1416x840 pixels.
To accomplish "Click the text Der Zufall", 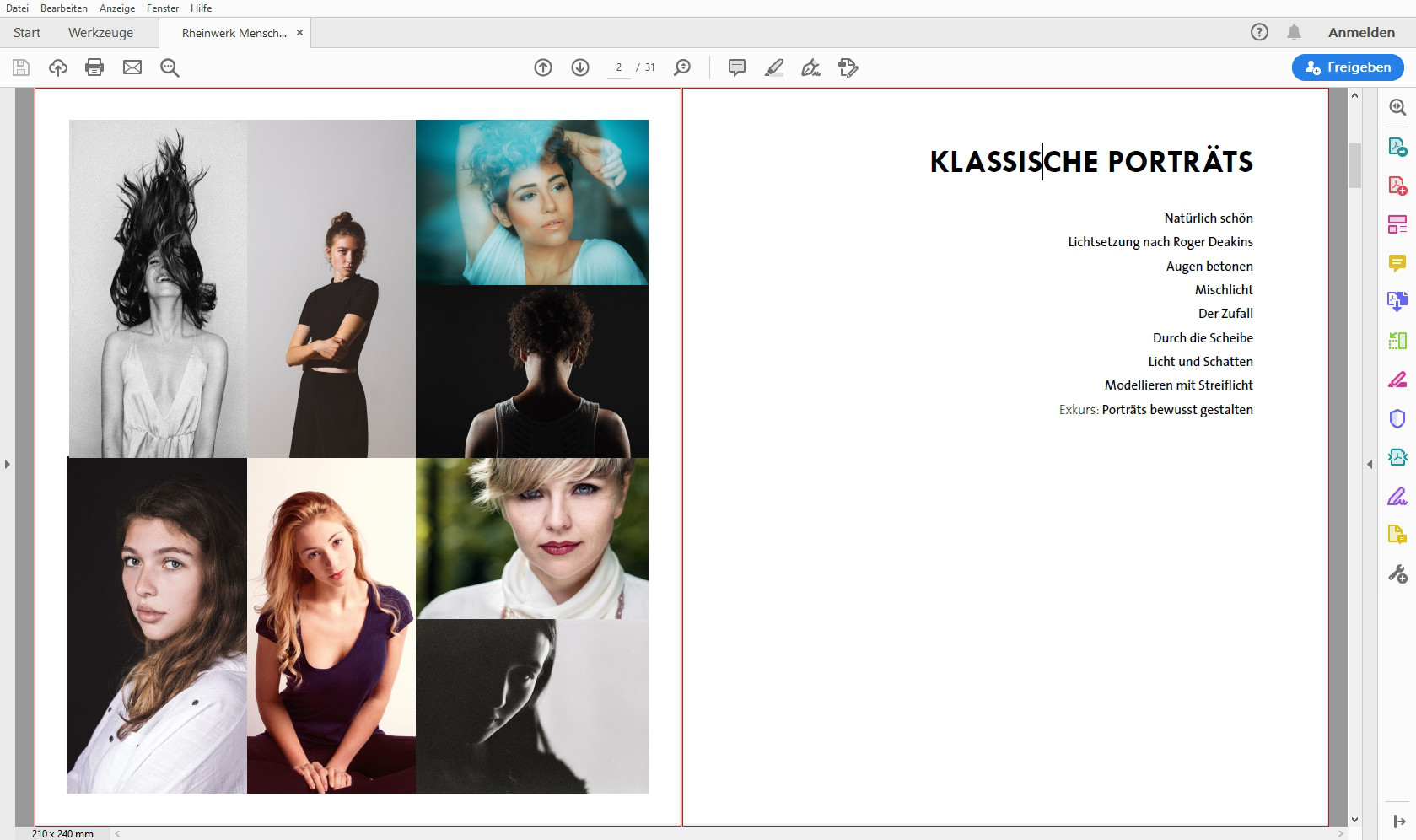I will click(1225, 314).
